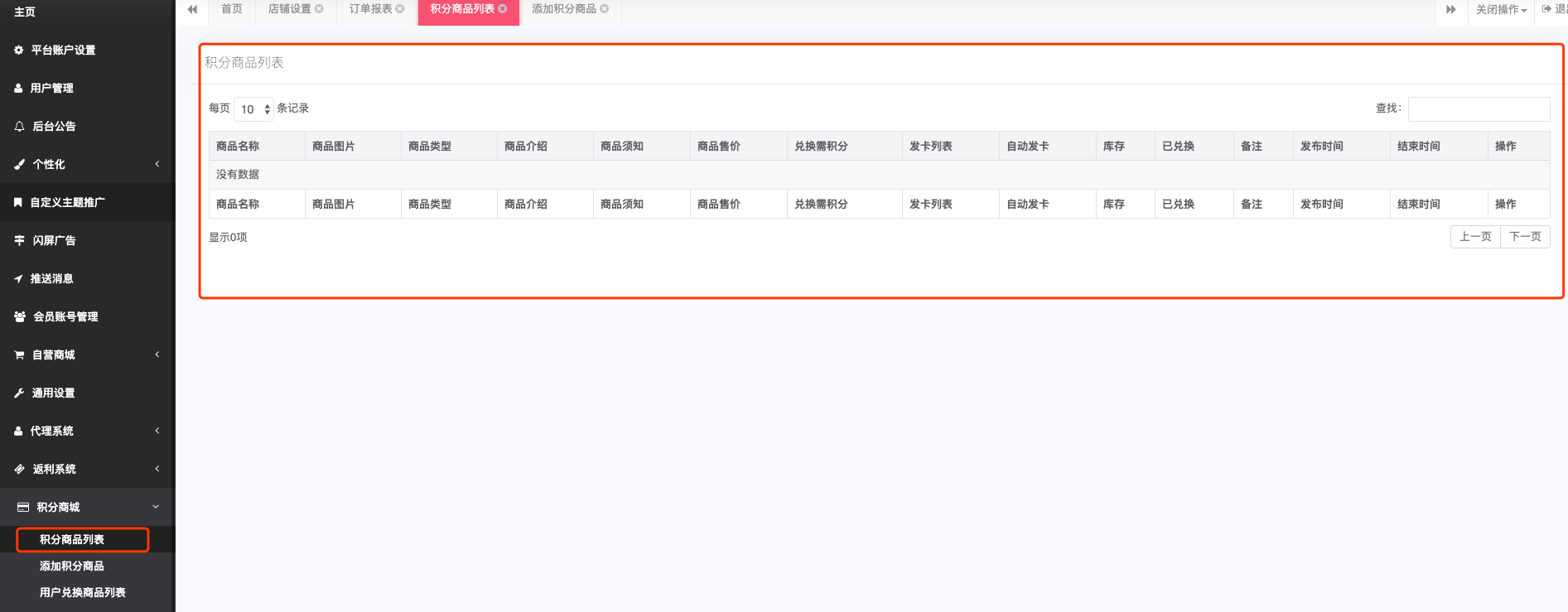Sort by the 发布时间 header in the top row
The image size is (1568, 612).
[1342, 147]
